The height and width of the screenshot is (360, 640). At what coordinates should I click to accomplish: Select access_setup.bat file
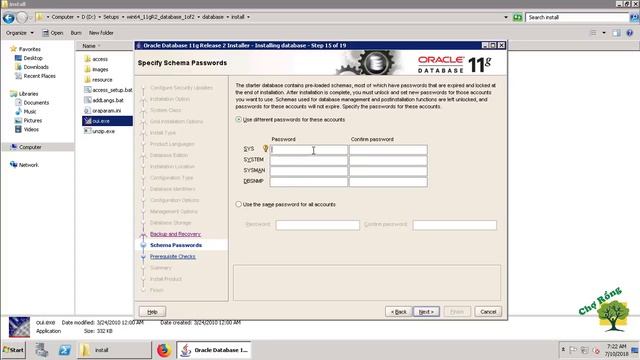pos(108,90)
